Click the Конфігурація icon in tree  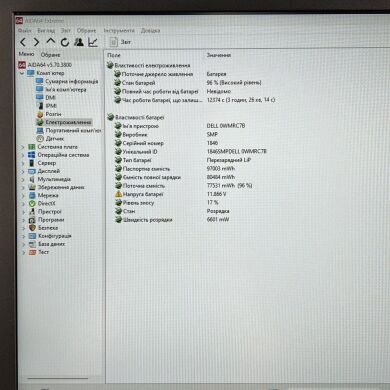tap(32, 236)
